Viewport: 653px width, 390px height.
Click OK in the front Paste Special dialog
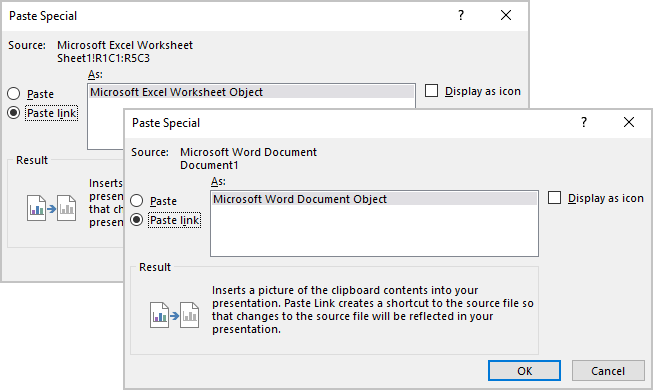pyautogui.click(x=524, y=370)
